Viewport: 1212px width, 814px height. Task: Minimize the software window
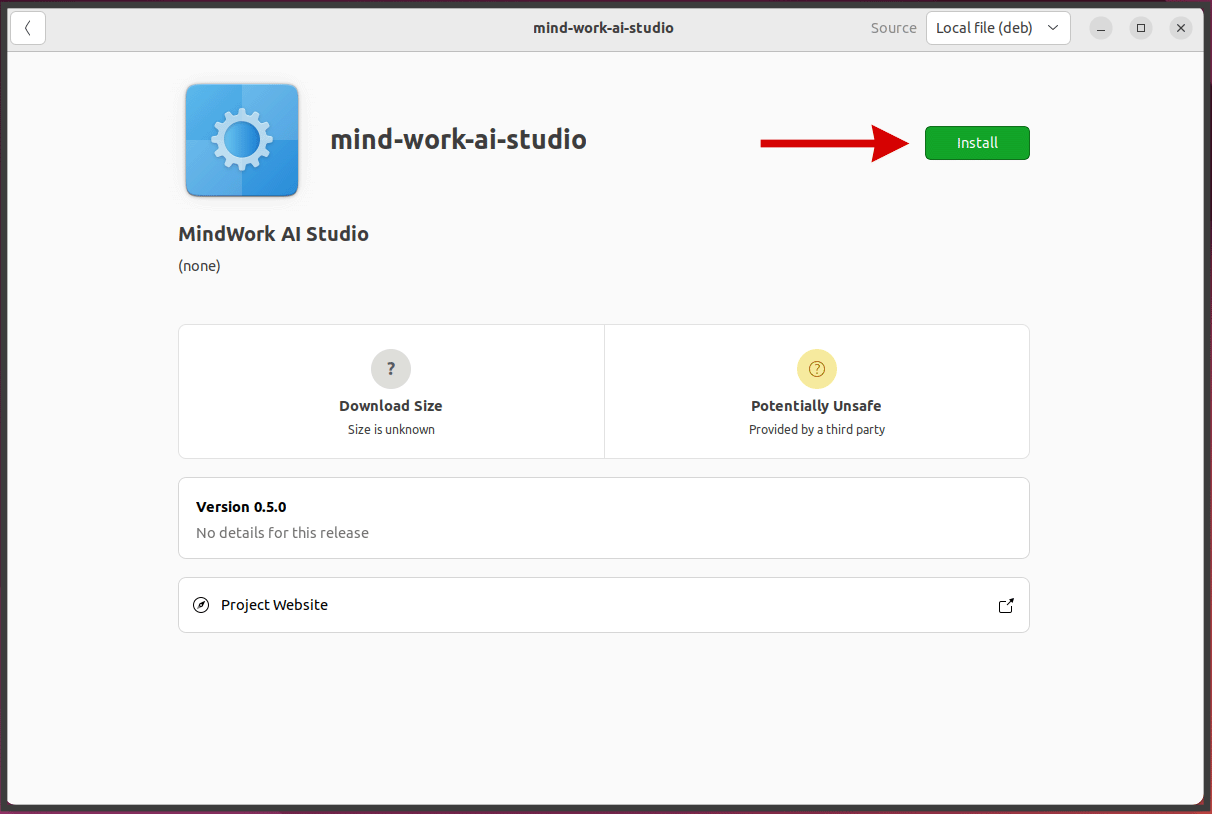click(x=1101, y=28)
